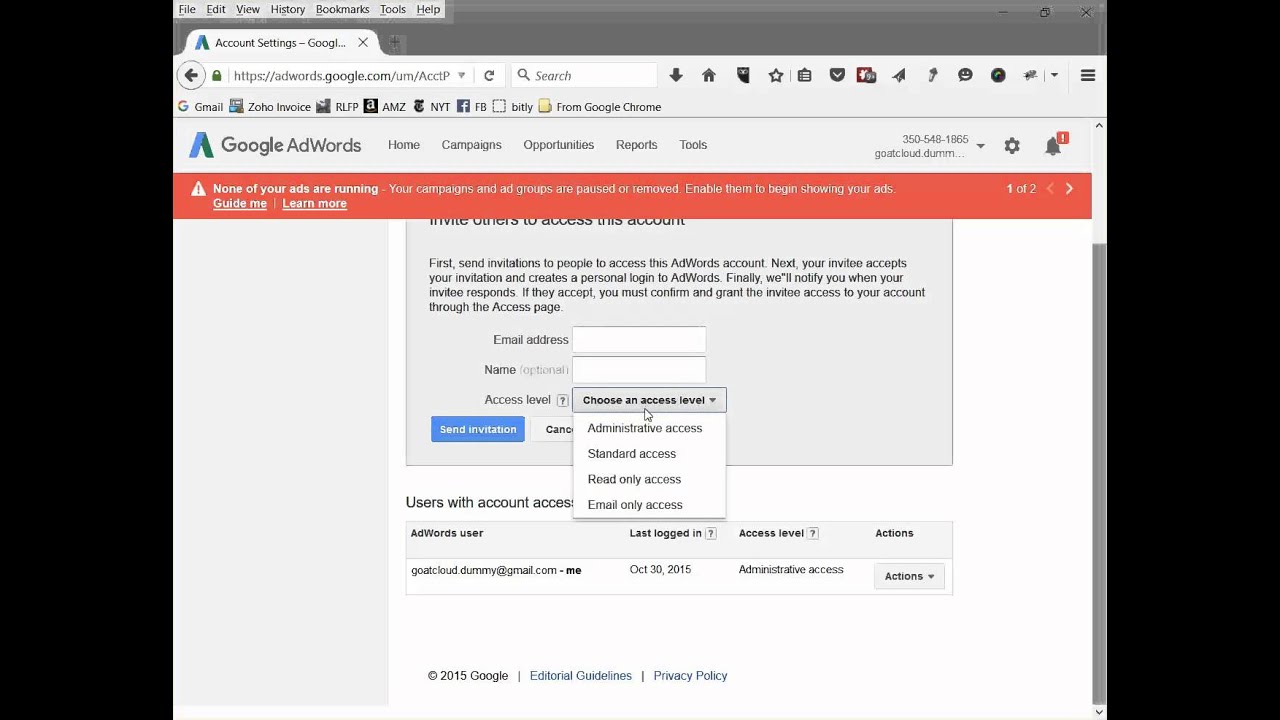The width and height of the screenshot is (1280, 720).
Task: Reload the page with the refresh icon
Action: click(489, 75)
